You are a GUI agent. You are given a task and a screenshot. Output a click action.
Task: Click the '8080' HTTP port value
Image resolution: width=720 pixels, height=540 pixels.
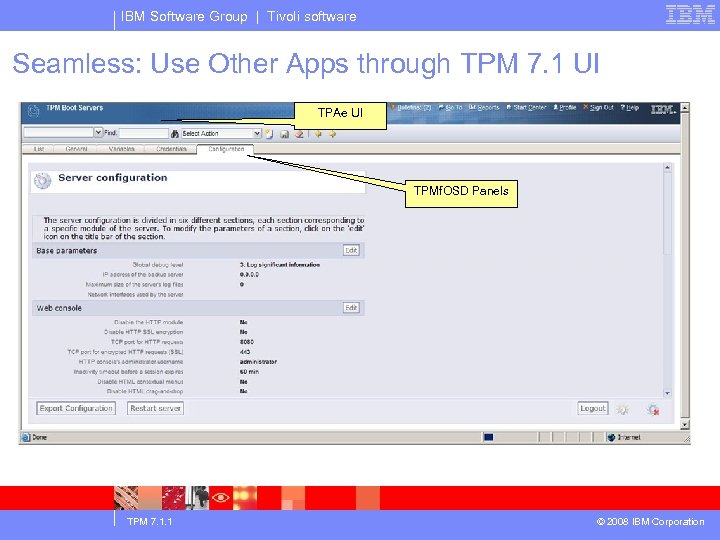coord(247,342)
